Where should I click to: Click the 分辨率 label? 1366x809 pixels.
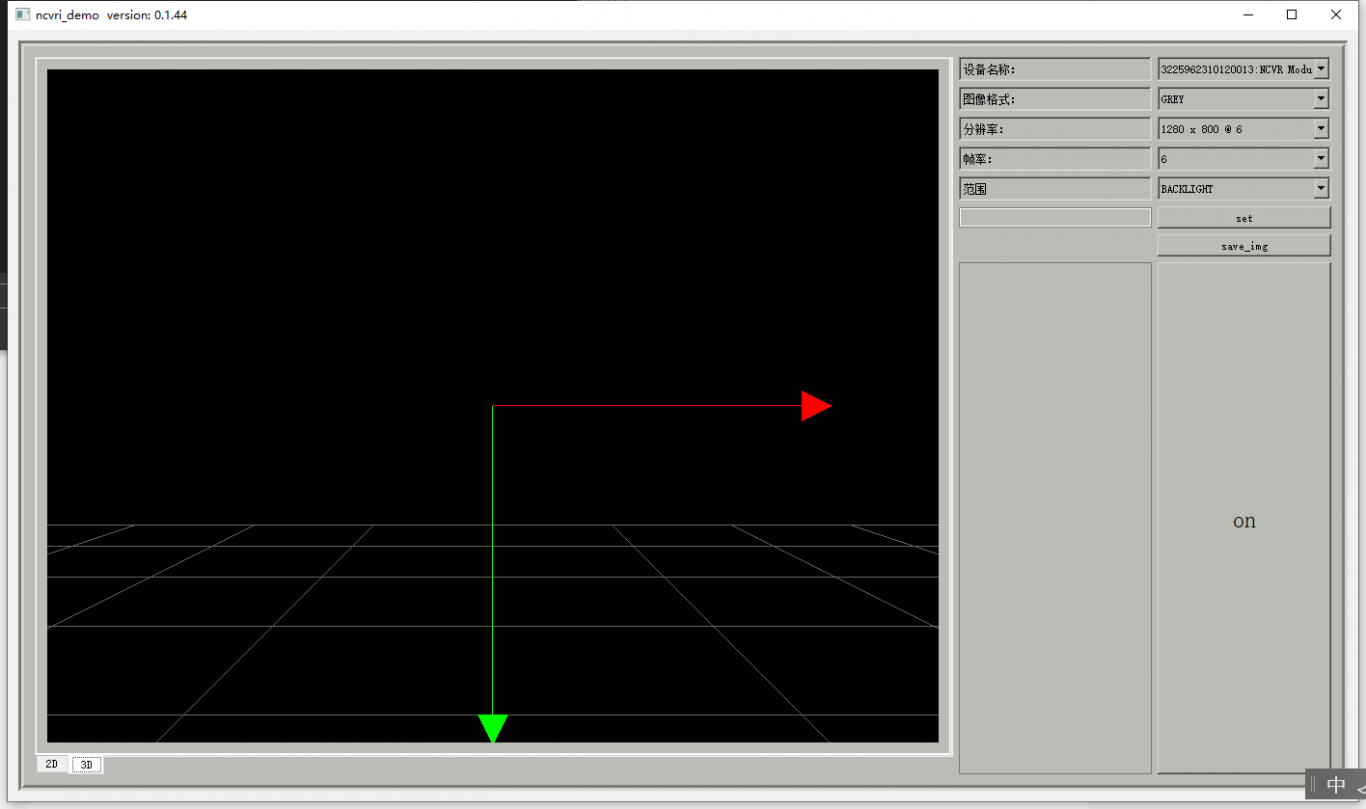coord(1055,129)
